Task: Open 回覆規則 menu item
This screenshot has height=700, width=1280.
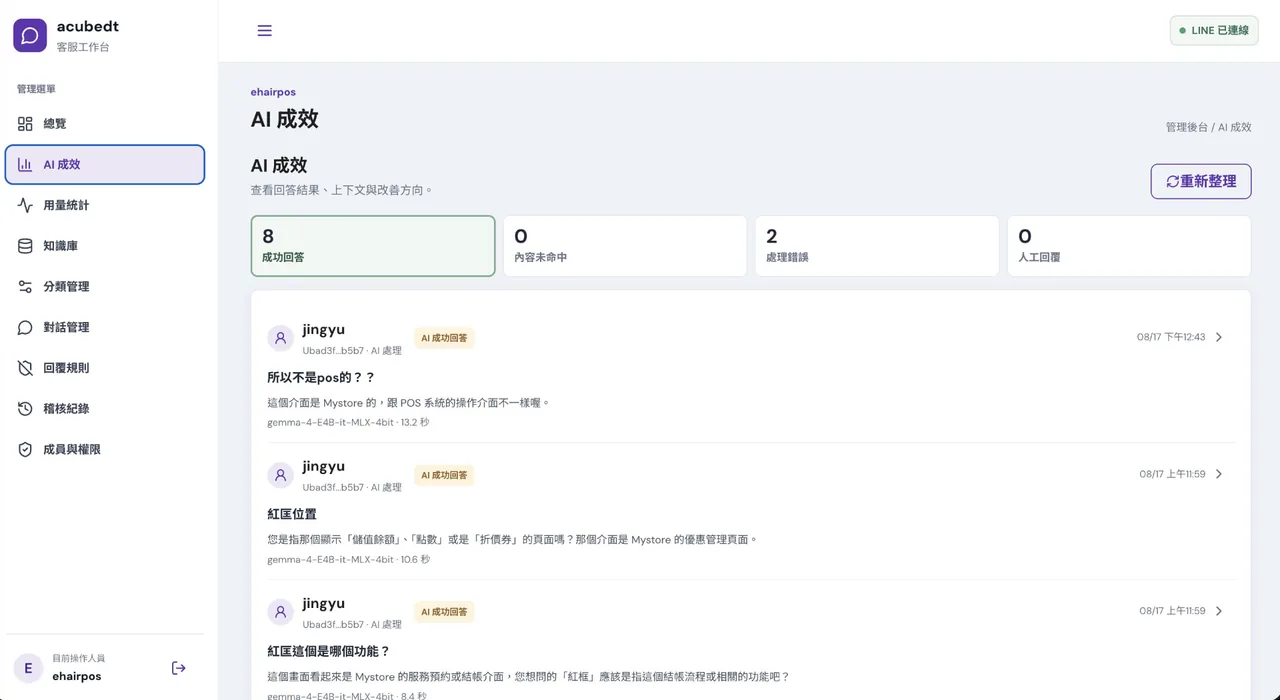Action: coord(105,368)
